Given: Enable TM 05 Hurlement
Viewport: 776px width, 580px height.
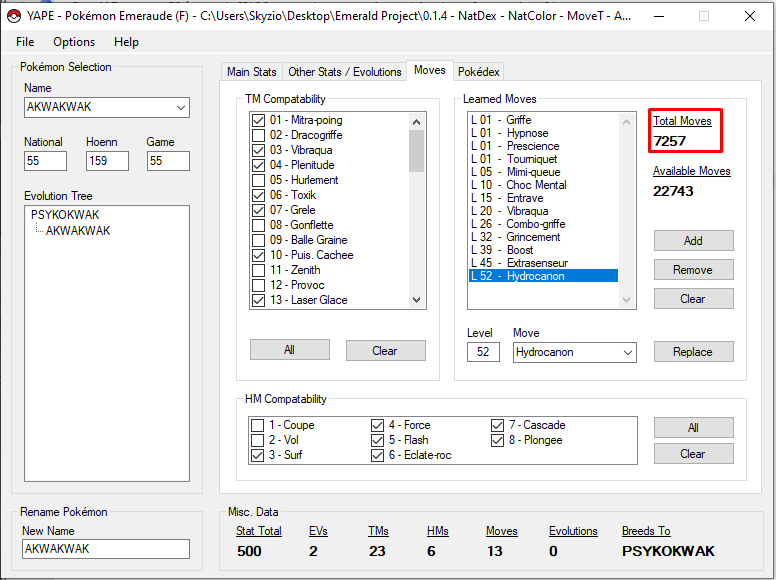Looking at the screenshot, I should 258,180.
